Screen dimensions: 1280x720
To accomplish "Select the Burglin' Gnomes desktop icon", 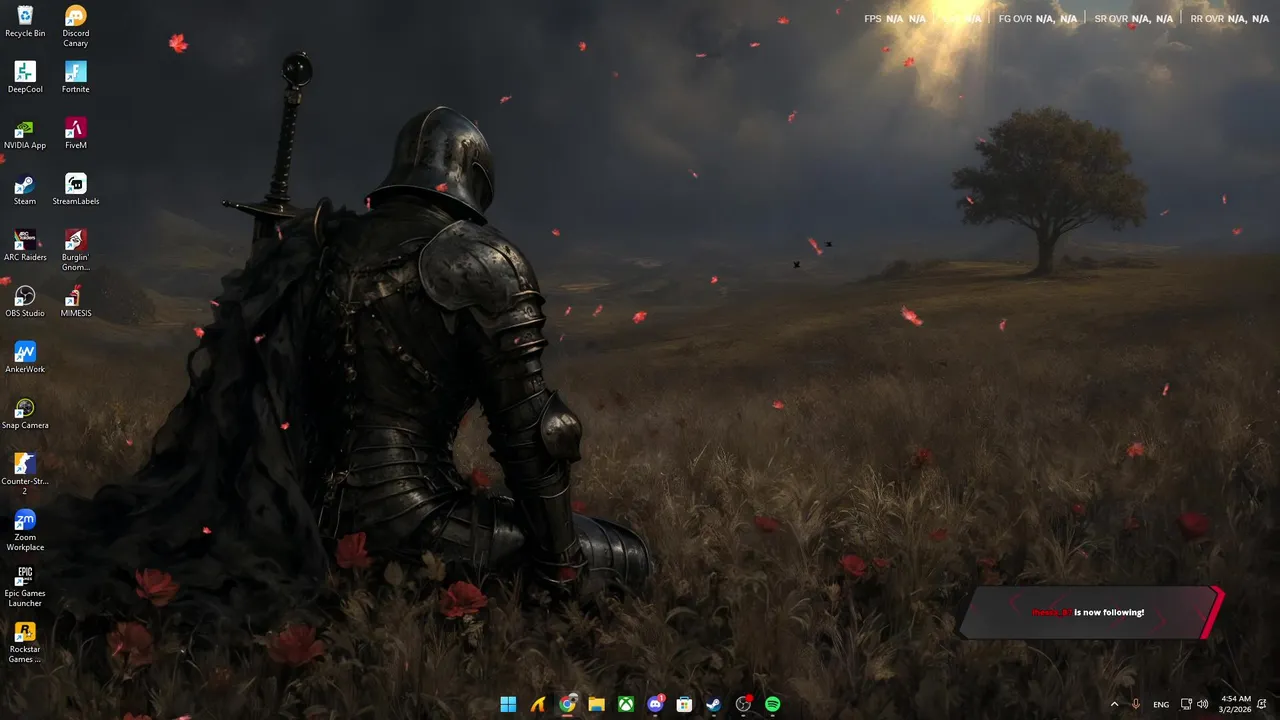I will 76,250.
